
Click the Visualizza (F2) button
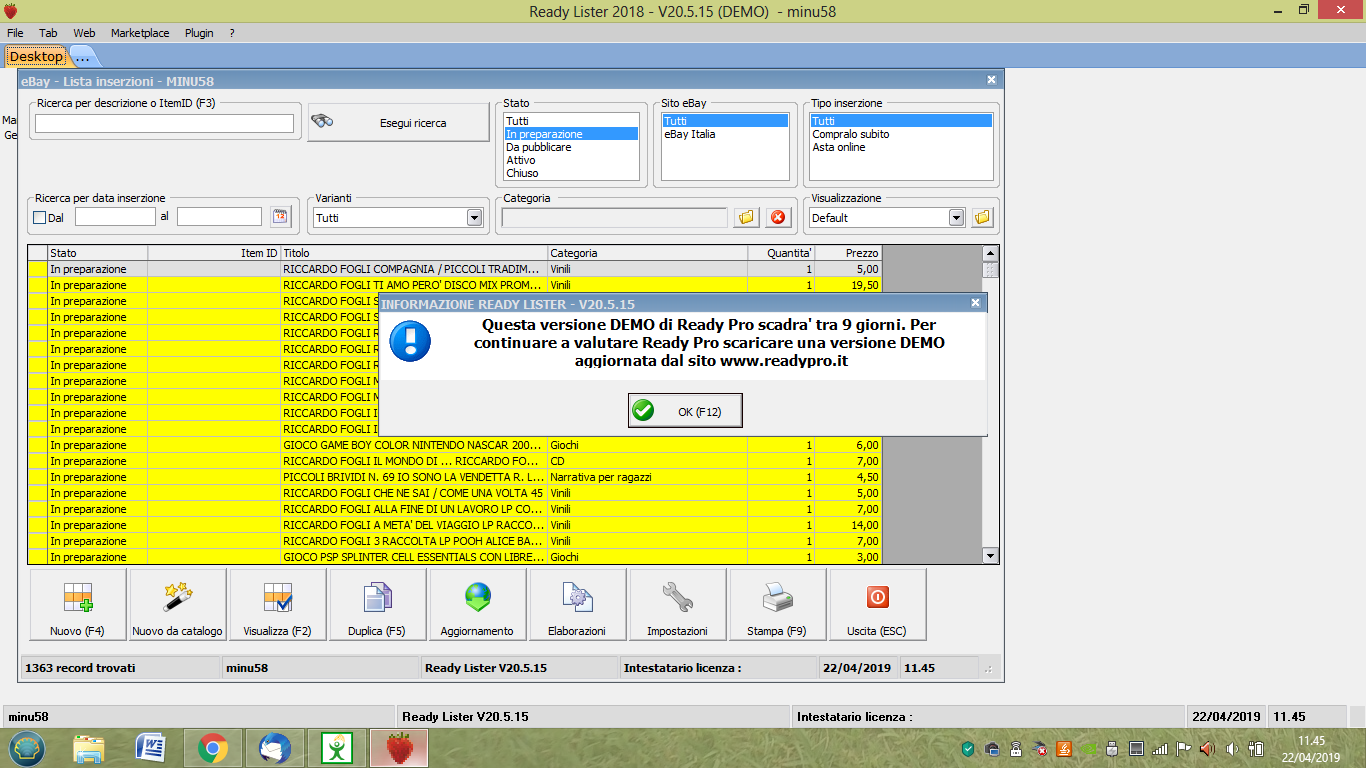(x=278, y=605)
